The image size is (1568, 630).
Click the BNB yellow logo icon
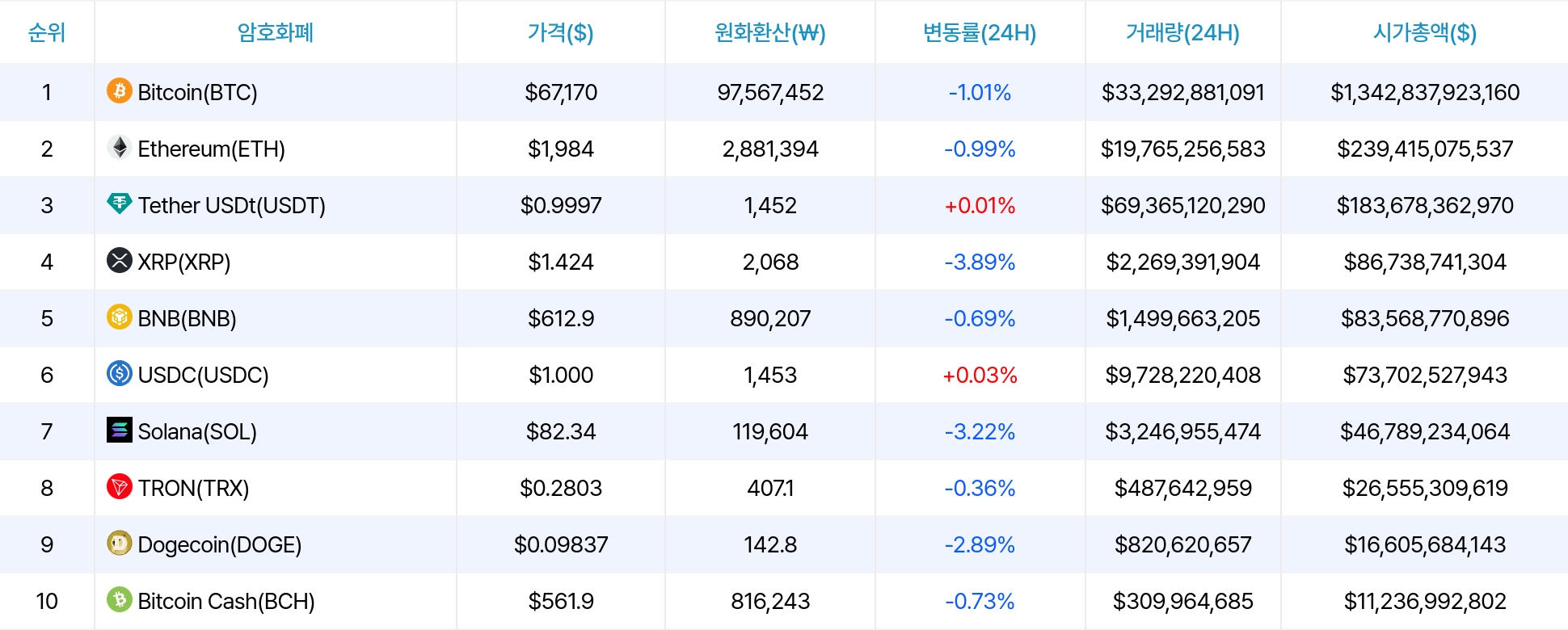click(x=120, y=317)
